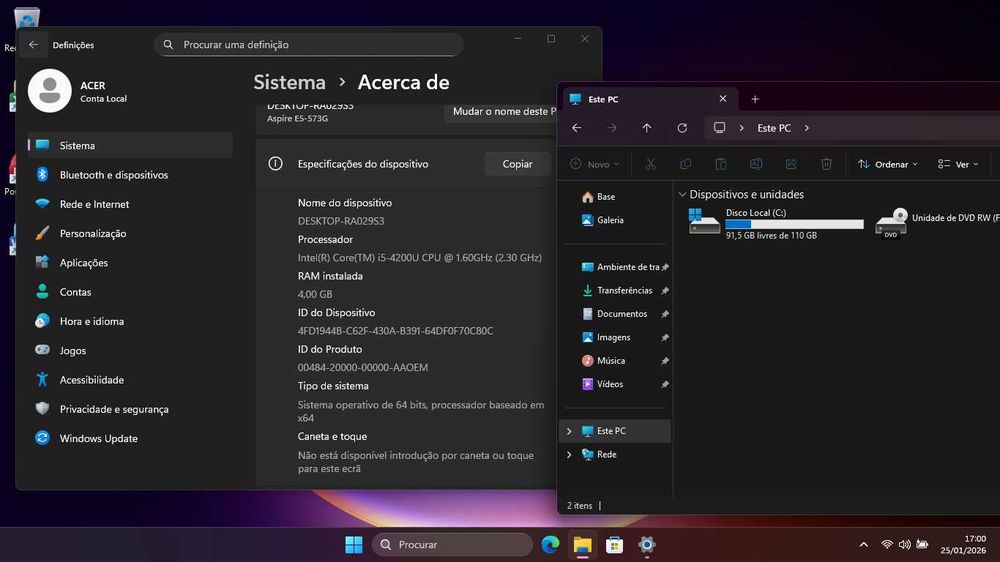The width and height of the screenshot is (1000, 562).
Task: Open File Explorer from taskbar
Action: (x=582, y=545)
